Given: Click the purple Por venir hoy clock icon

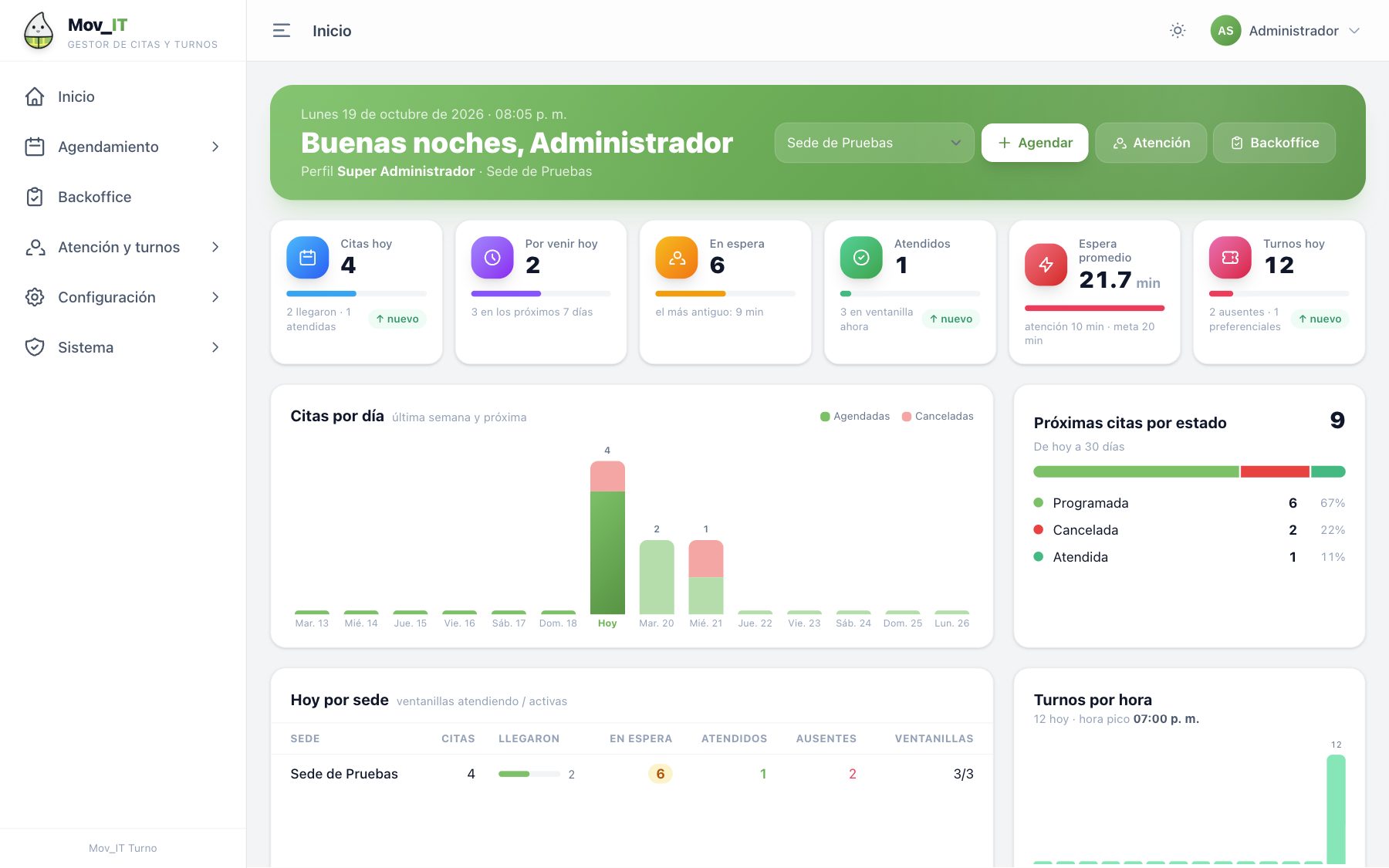Looking at the screenshot, I should 492,258.
